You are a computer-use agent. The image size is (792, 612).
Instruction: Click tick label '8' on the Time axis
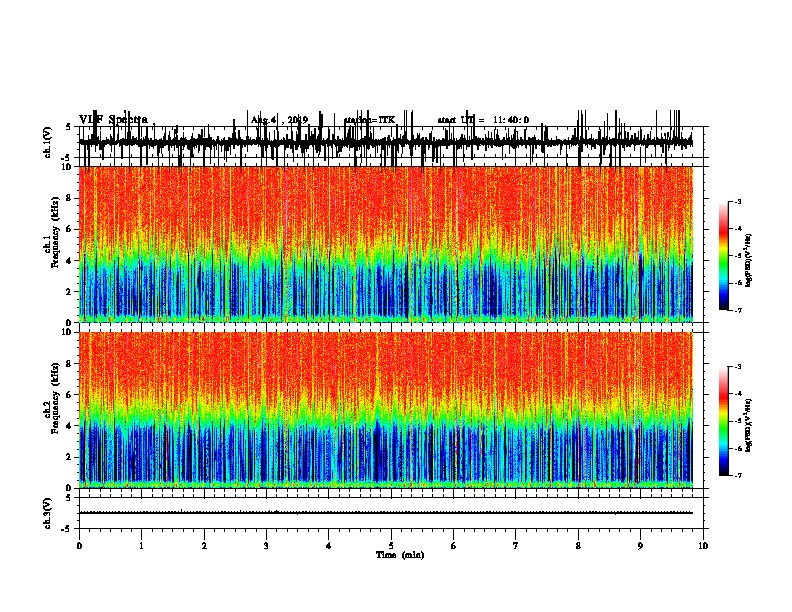point(578,546)
